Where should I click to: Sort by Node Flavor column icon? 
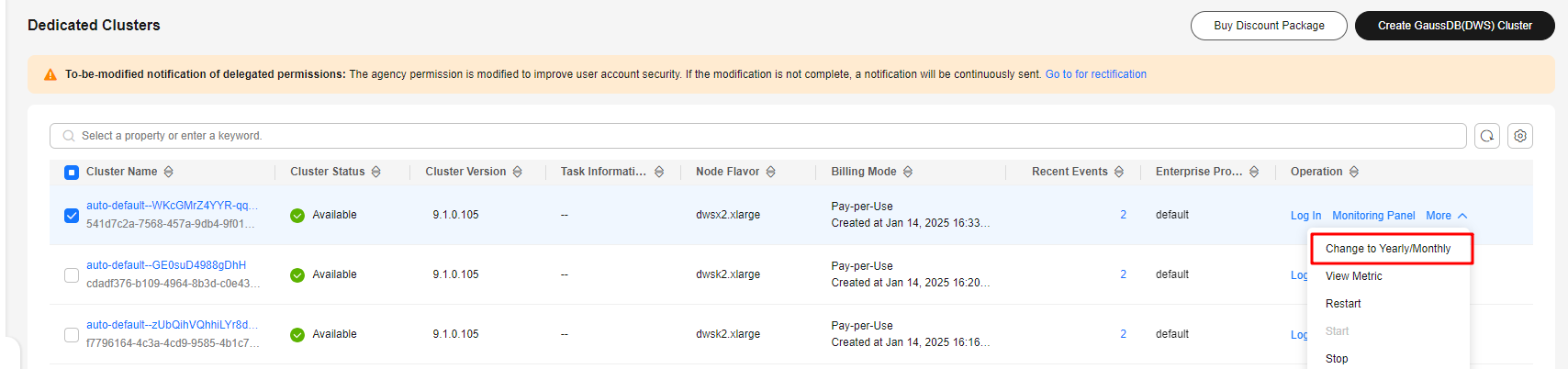[x=770, y=172]
